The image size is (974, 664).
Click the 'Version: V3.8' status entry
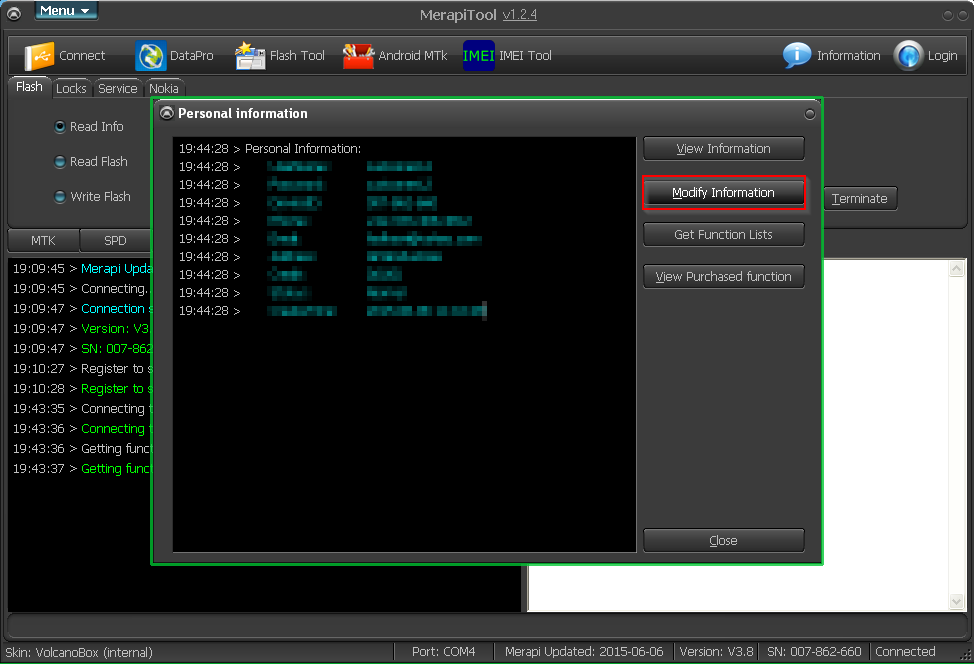pos(716,652)
